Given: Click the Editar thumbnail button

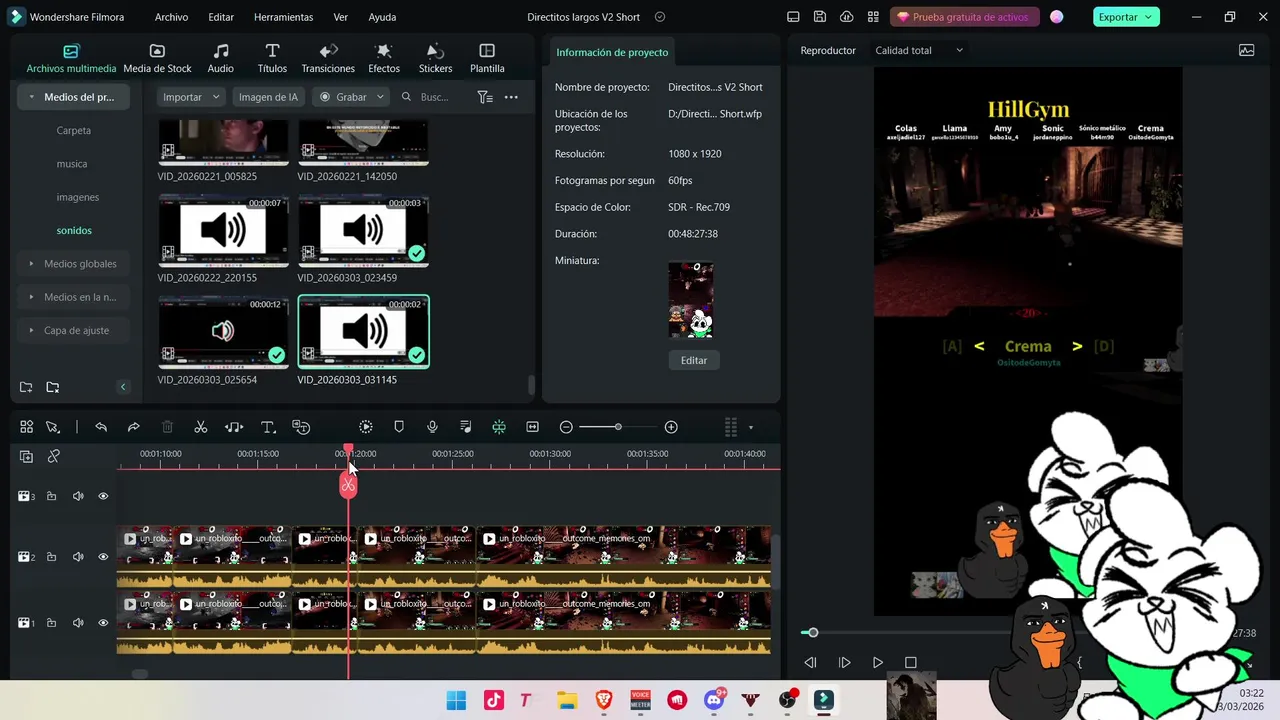Looking at the screenshot, I should point(694,360).
